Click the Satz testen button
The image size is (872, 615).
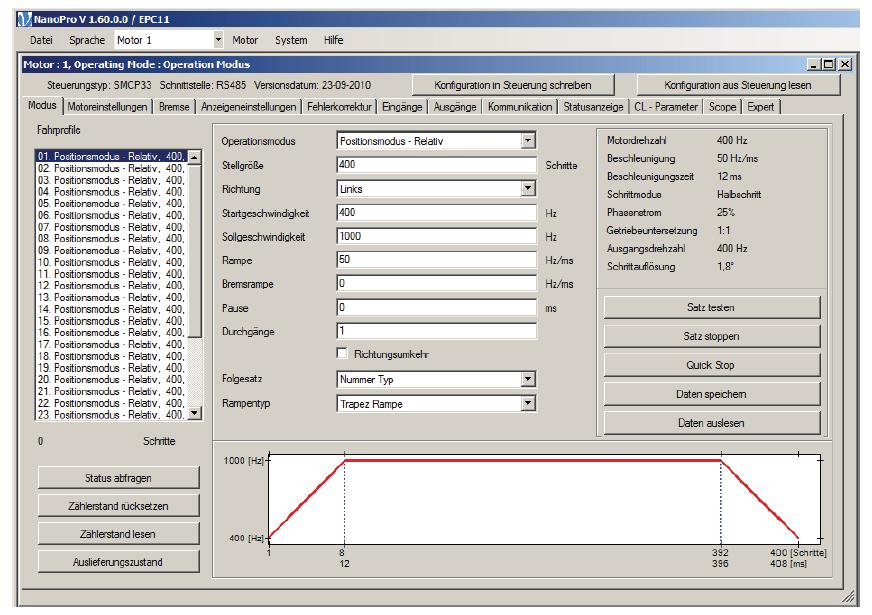(x=710, y=307)
